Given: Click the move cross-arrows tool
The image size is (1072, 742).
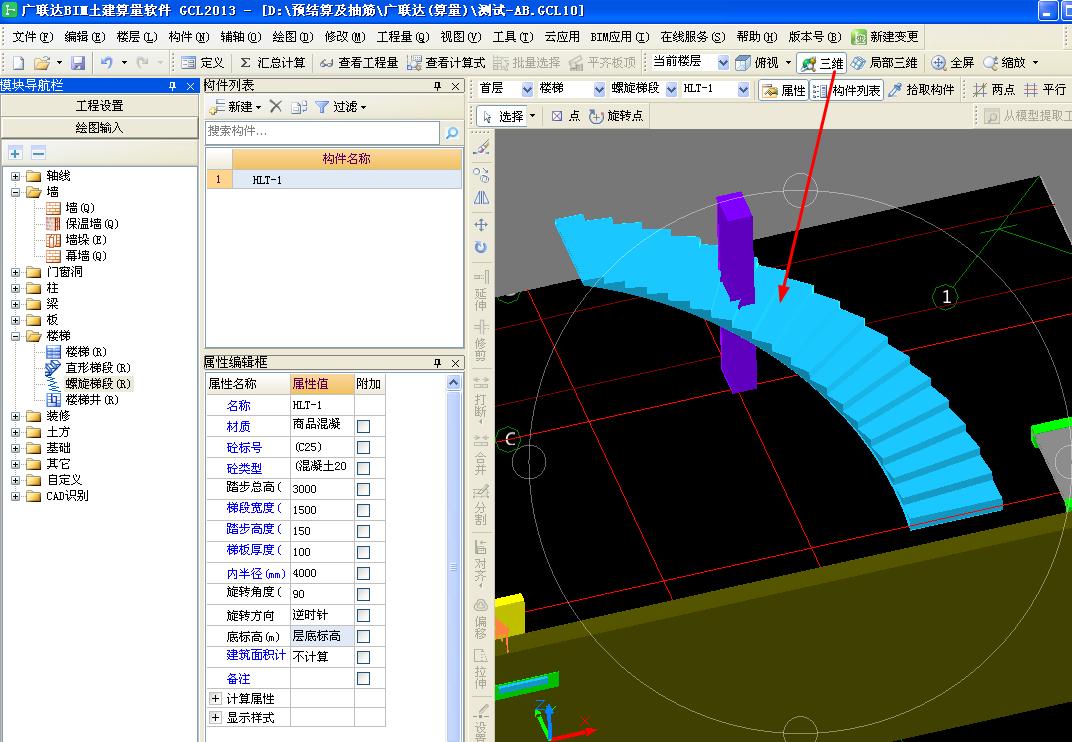Looking at the screenshot, I should point(481,224).
